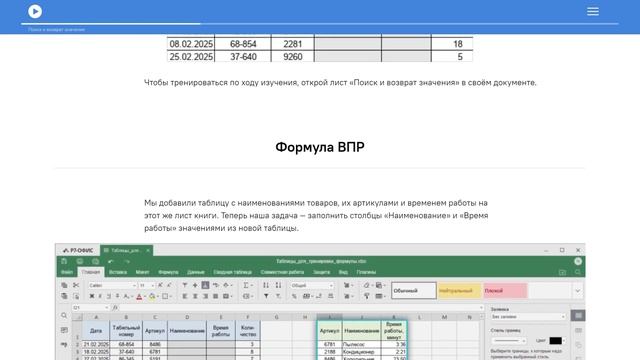This screenshot has width=640, height=360.
Task: Click the Comments icon in left sidebar
Action: [64, 330]
